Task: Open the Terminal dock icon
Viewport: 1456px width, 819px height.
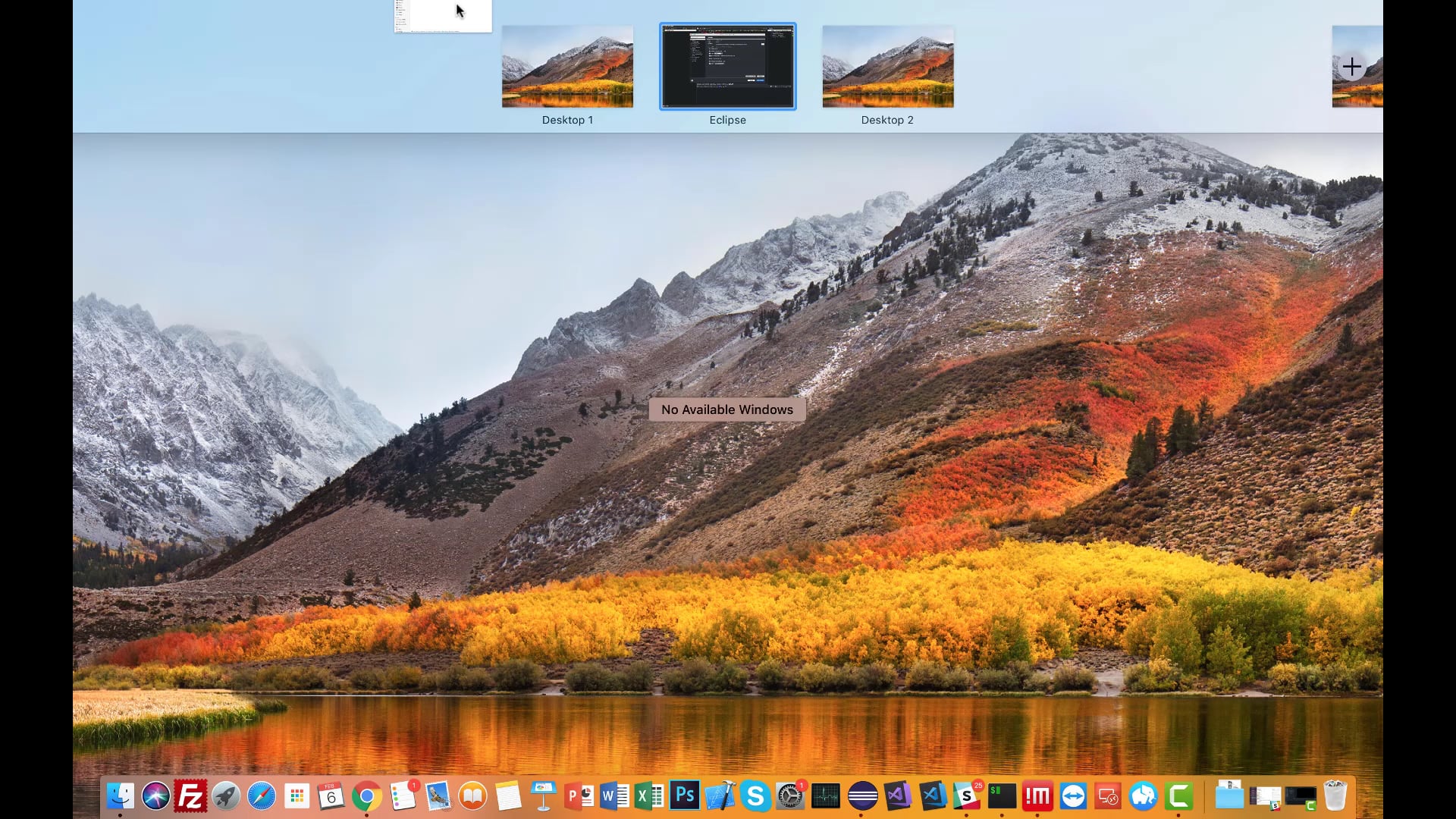Action: pos(1002,796)
